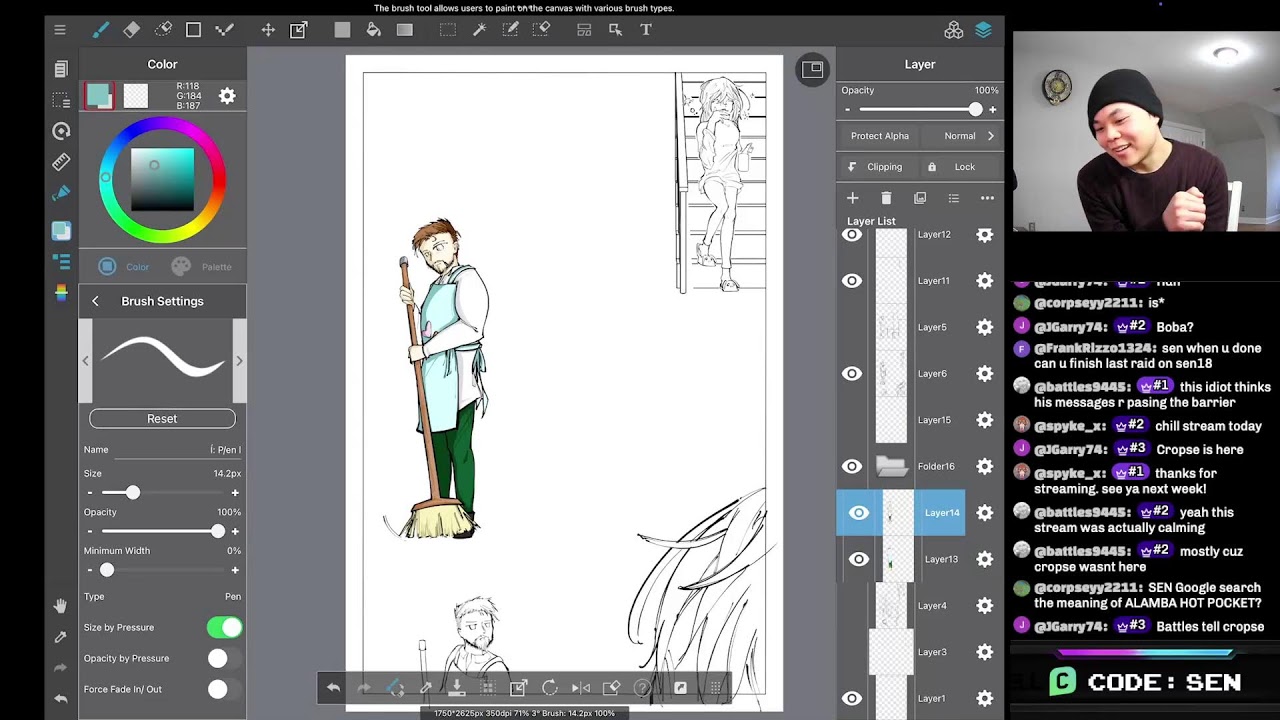Image resolution: width=1280 pixels, height=720 pixels.
Task: Hide Layer14 using its eye icon
Action: (x=859, y=513)
